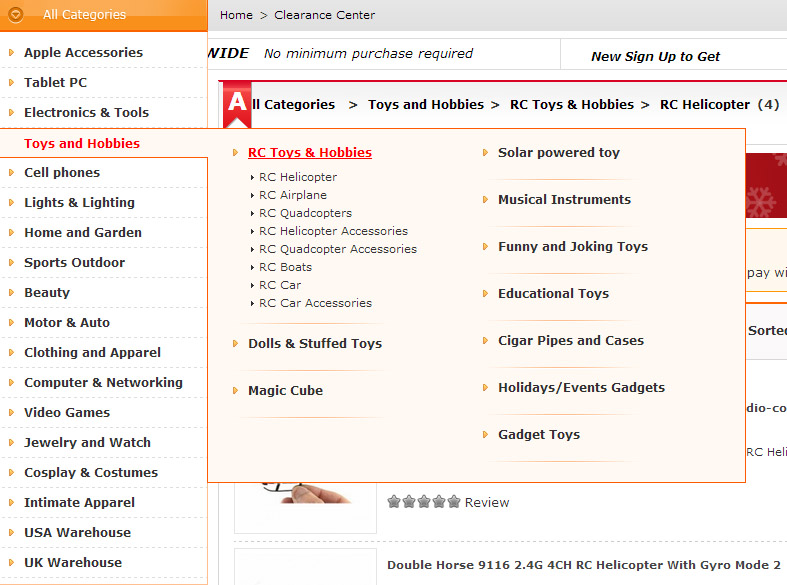
Task: Open Educational Toys category
Action: coord(553,294)
